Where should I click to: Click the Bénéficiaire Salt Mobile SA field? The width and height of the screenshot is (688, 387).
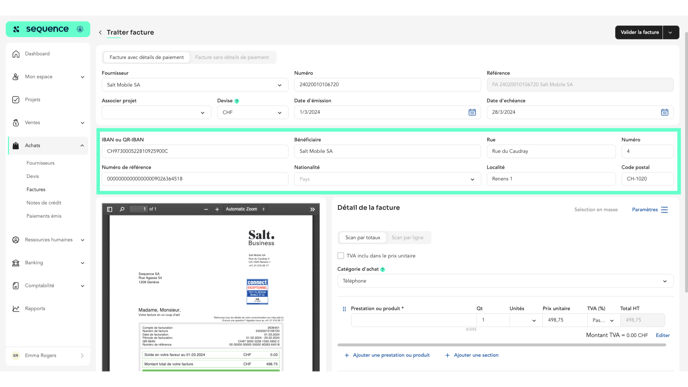coord(387,151)
